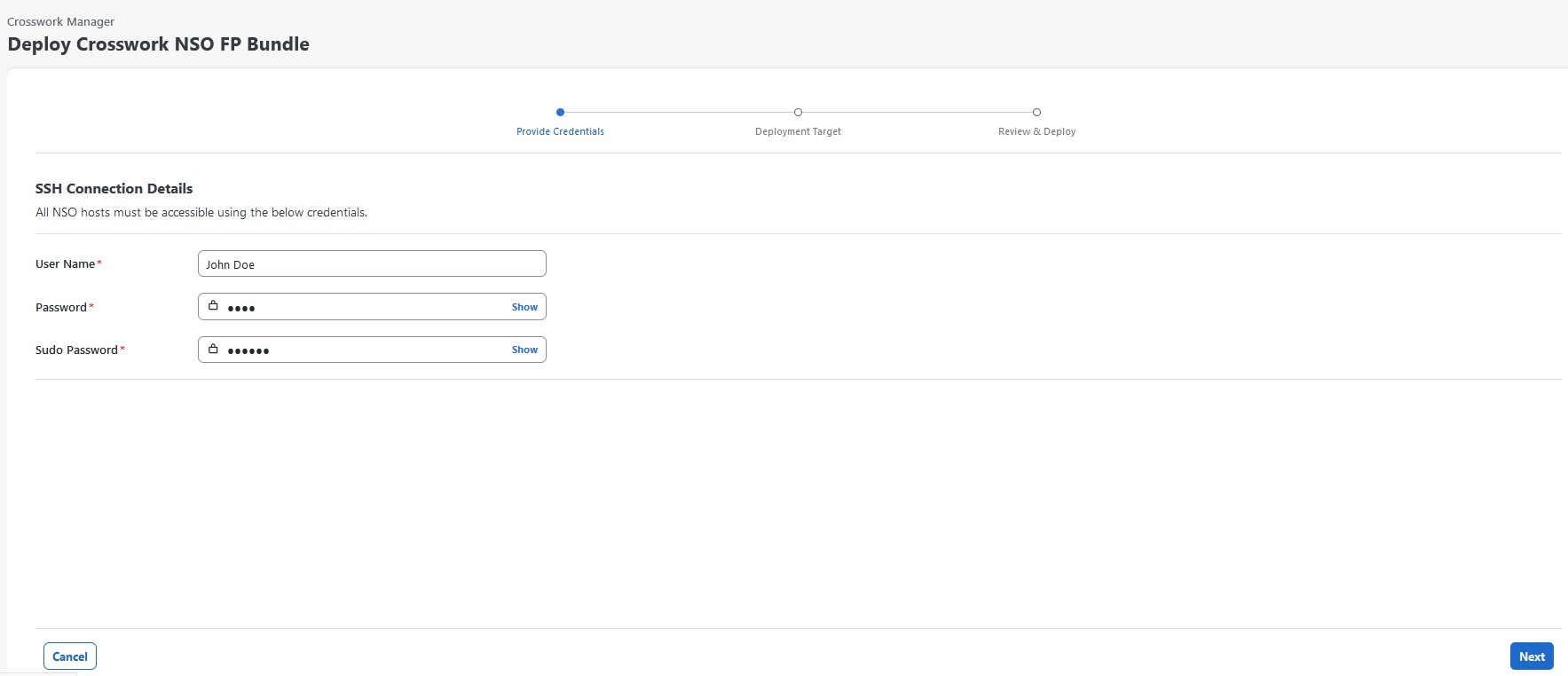1568x676 pixels.
Task: Go to the Deployment Target step
Action: click(798, 131)
